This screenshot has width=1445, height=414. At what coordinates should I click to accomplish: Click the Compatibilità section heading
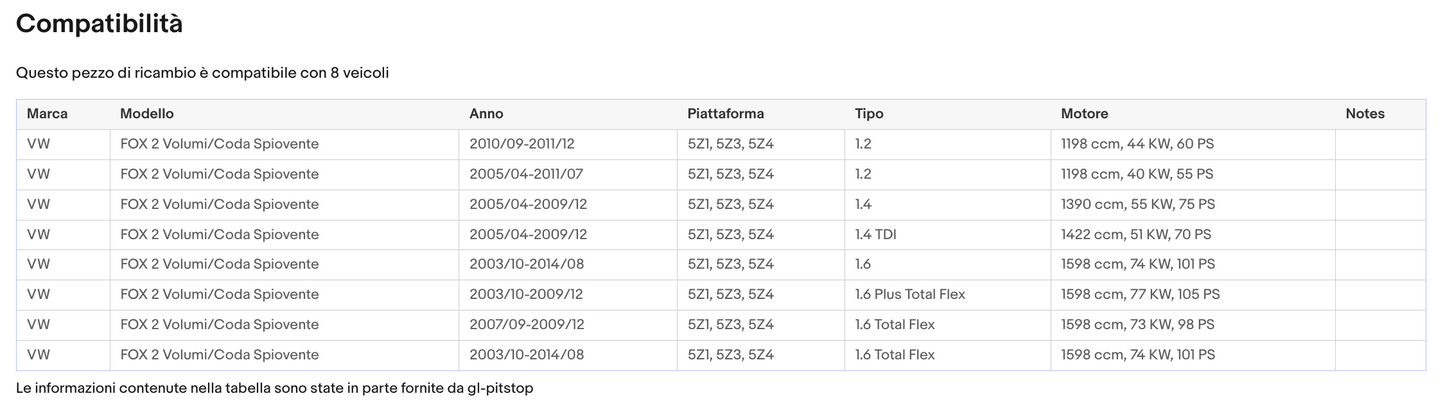pyautogui.click(x=99, y=24)
